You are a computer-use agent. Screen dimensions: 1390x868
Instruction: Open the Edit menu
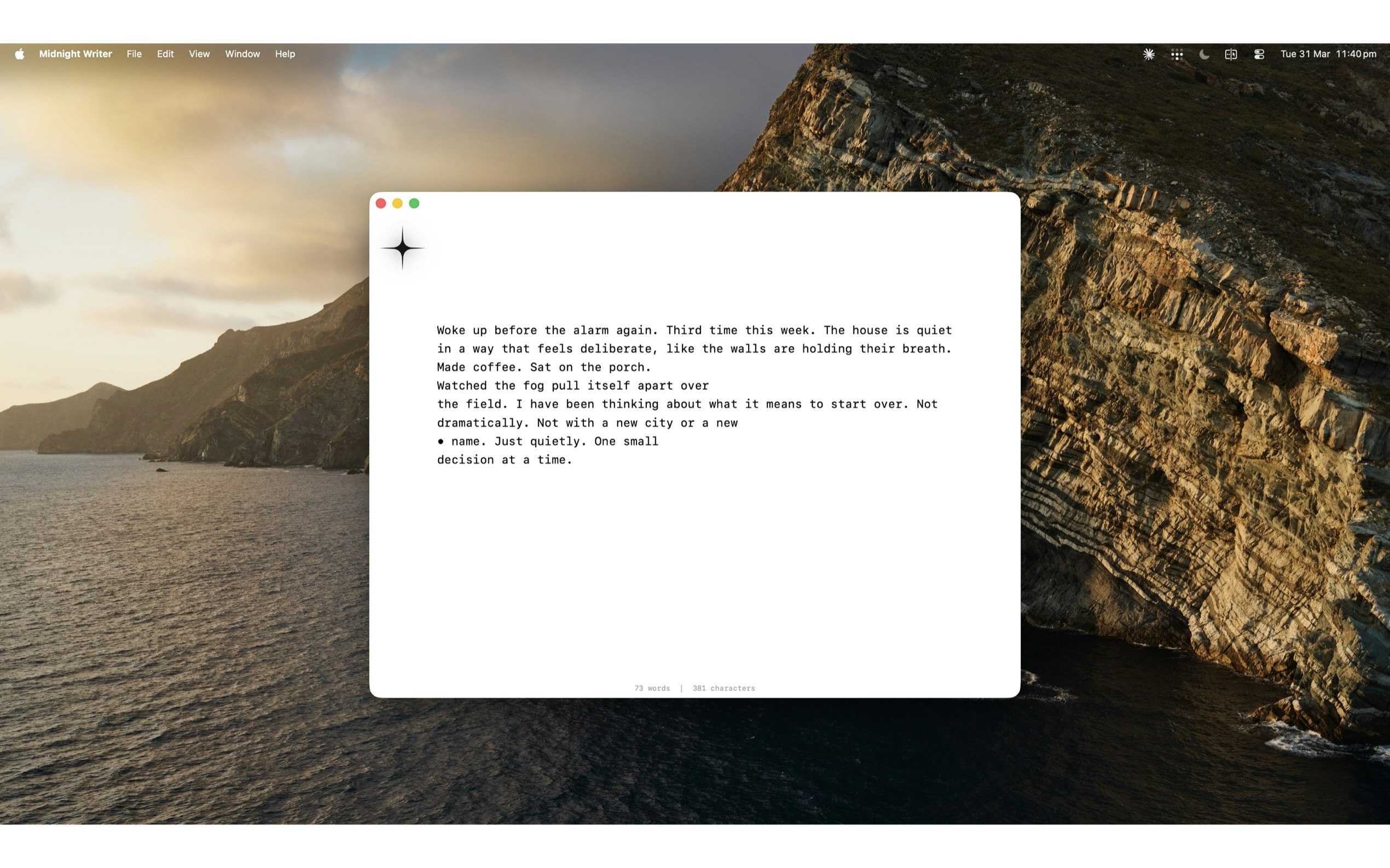point(165,54)
